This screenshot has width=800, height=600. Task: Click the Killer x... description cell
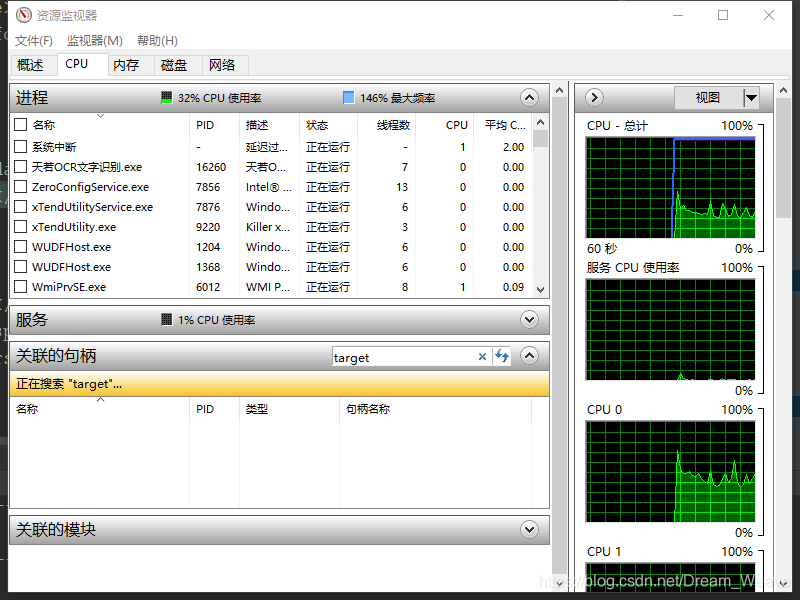click(268, 227)
